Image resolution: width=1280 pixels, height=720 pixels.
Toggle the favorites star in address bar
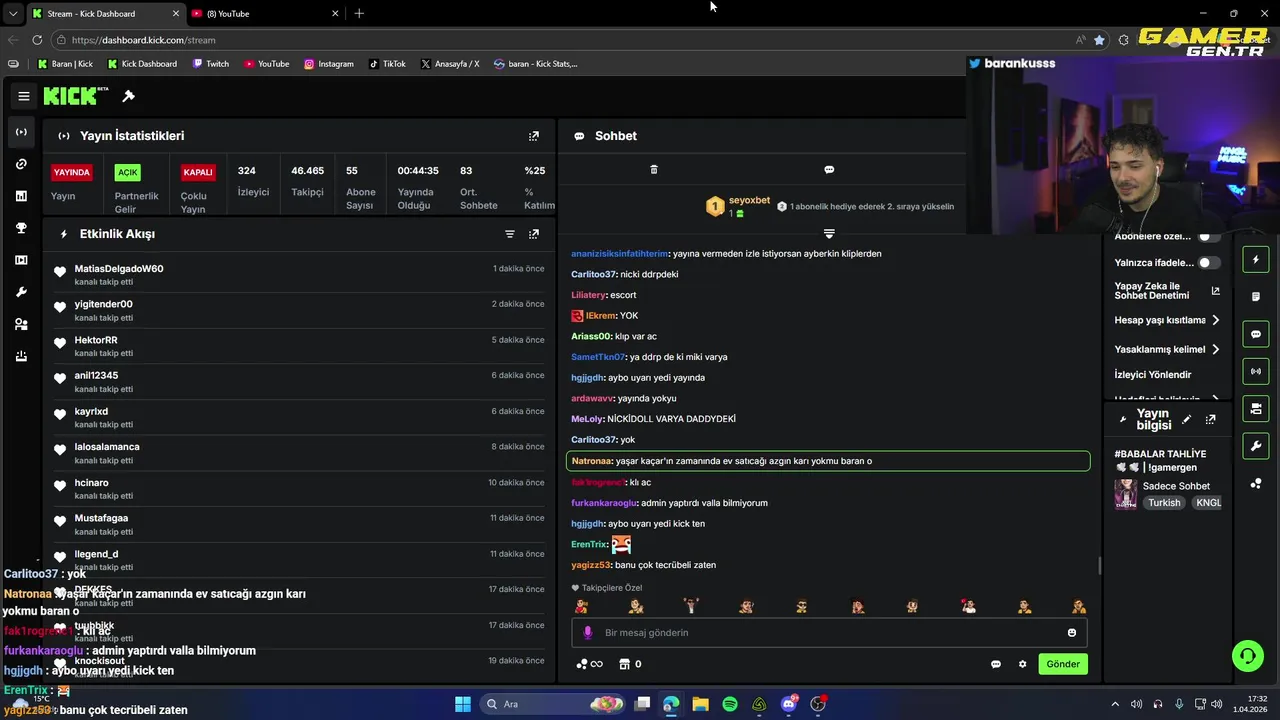pyautogui.click(x=1100, y=40)
